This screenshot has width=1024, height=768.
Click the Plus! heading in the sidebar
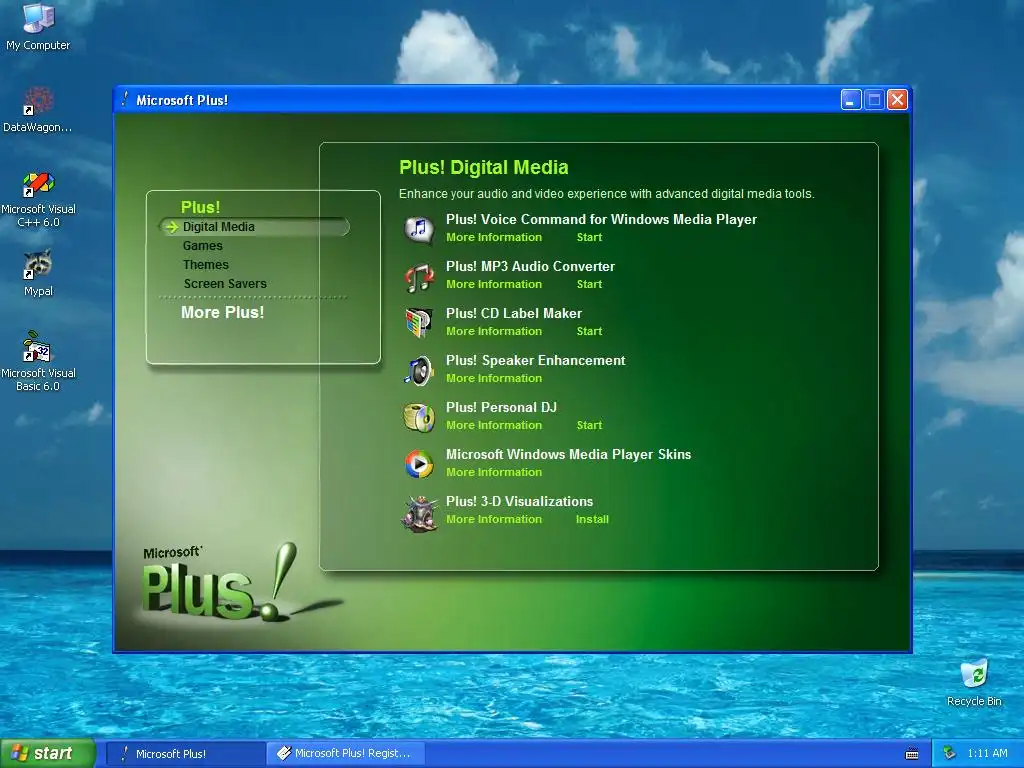coord(200,207)
